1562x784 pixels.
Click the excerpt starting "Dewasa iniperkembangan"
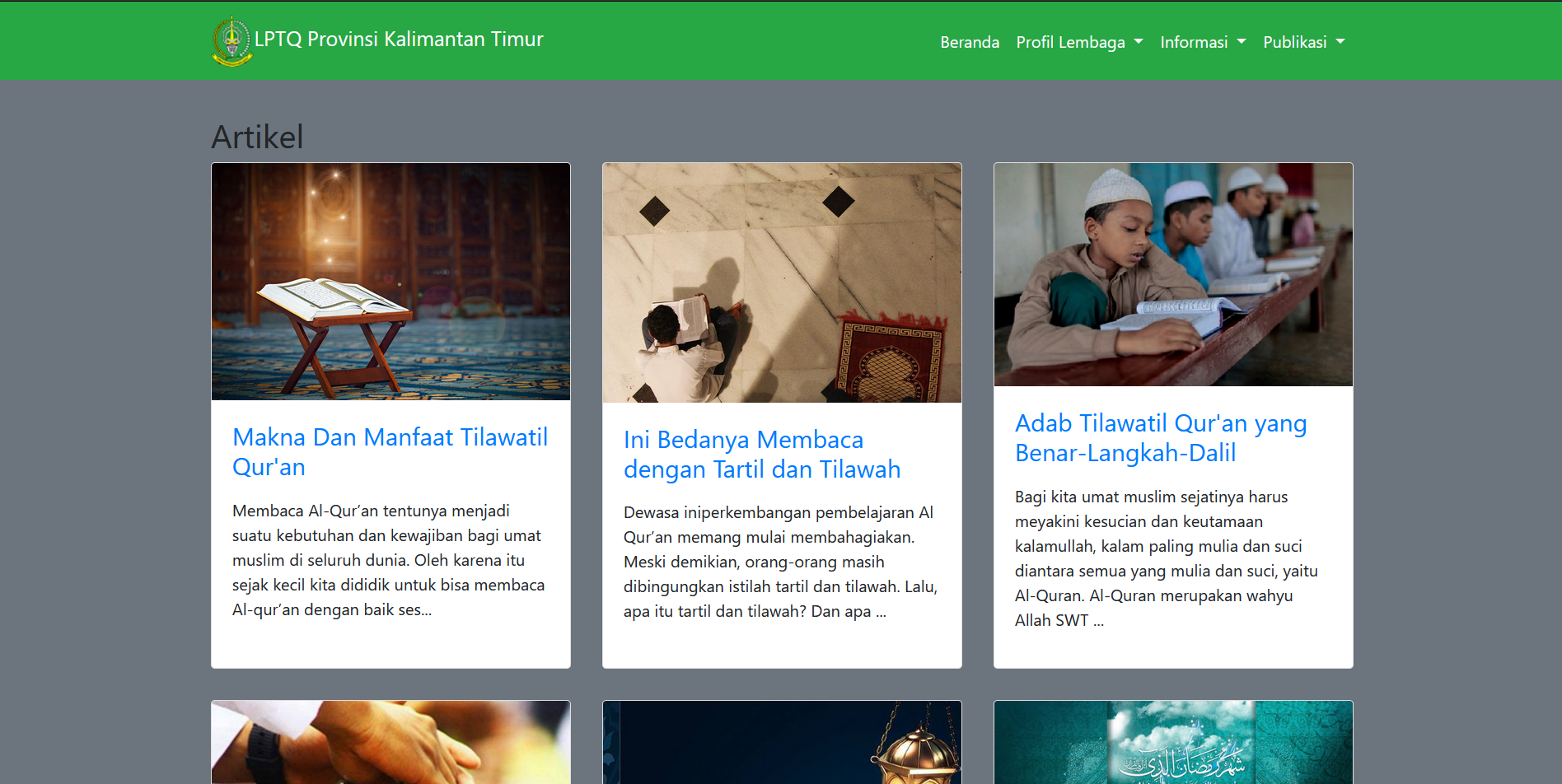(781, 562)
